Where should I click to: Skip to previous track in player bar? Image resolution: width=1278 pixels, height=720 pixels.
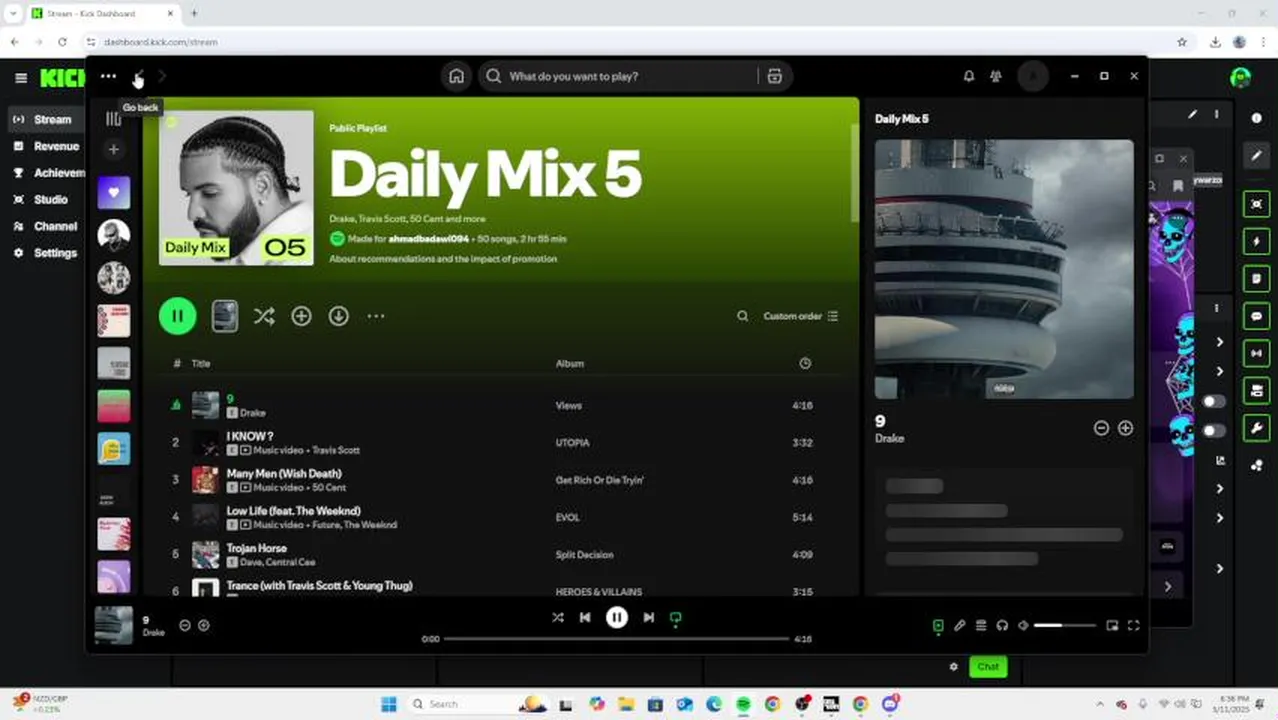(585, 617)
